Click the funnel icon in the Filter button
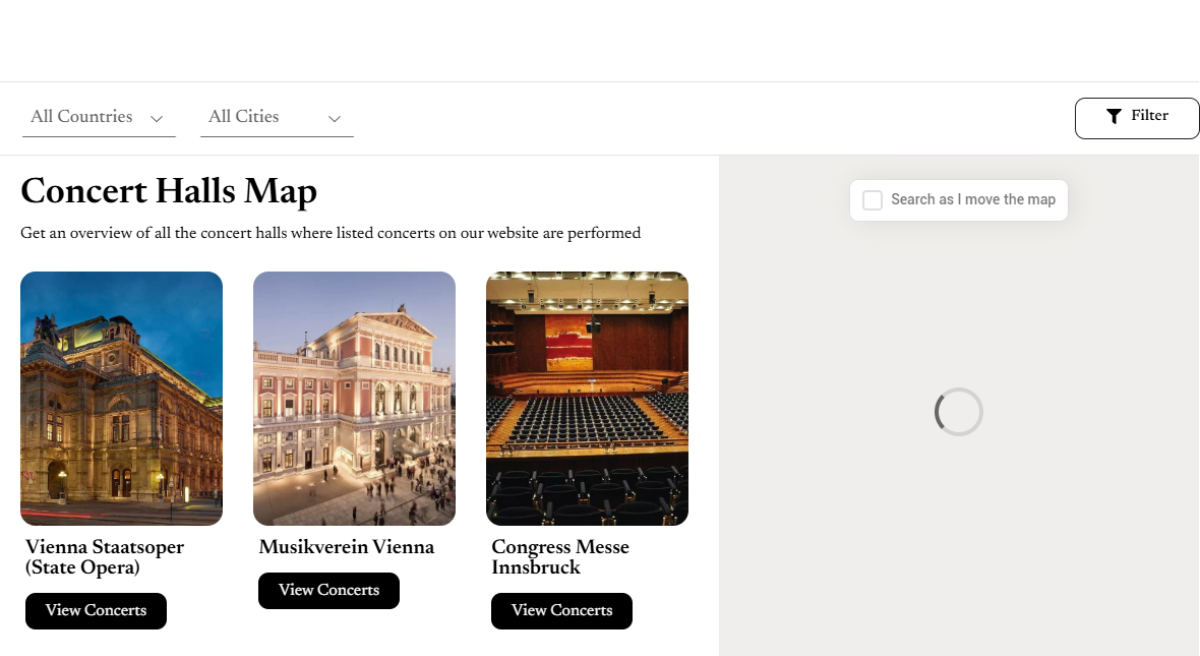 1113,117
